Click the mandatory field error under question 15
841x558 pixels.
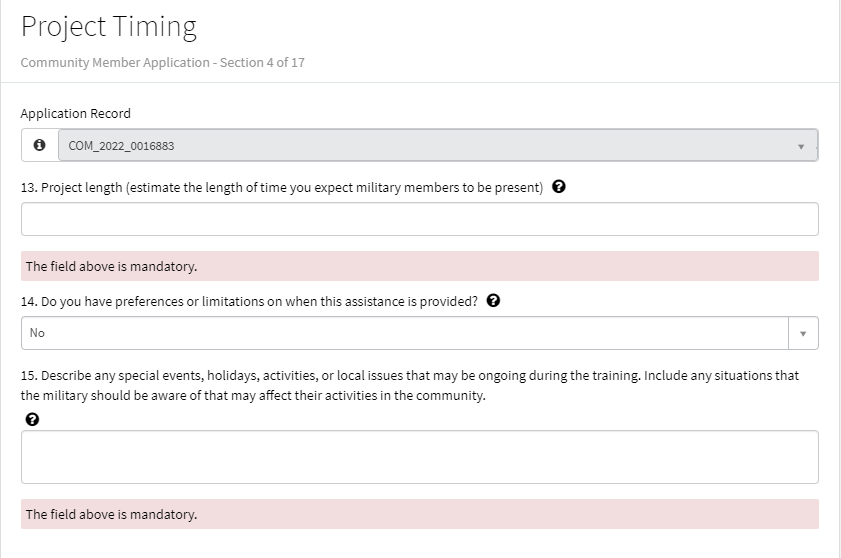(x=419, y=514)
